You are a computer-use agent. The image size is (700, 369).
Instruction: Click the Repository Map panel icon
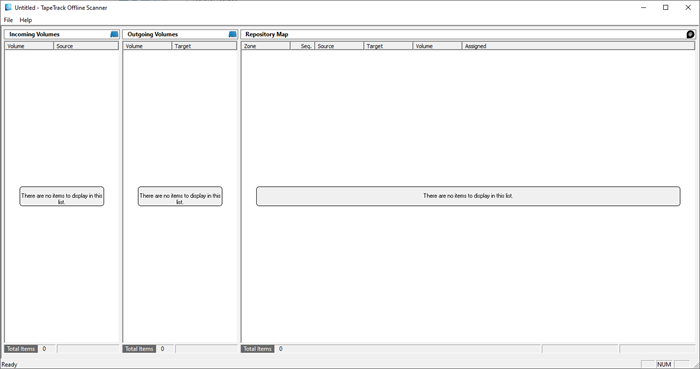pos(690,34)
